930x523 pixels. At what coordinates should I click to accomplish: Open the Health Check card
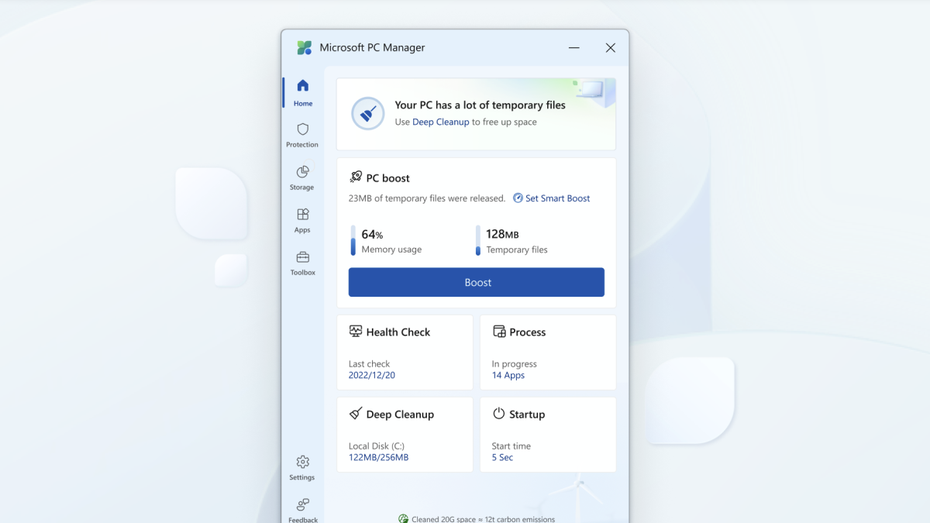coord(397,332)
